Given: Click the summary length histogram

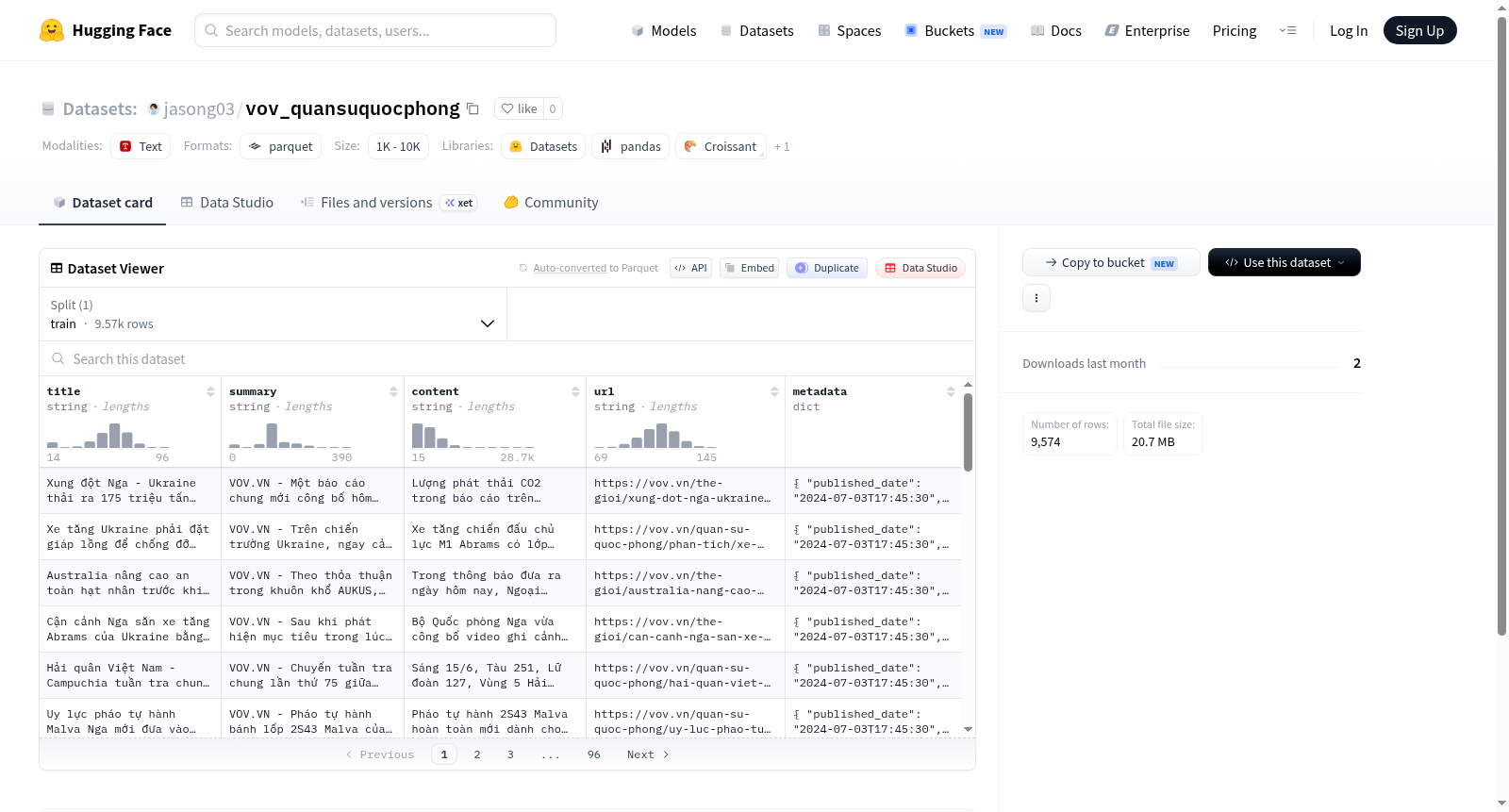Looking at the screenshot, I should tap(290, 435).
